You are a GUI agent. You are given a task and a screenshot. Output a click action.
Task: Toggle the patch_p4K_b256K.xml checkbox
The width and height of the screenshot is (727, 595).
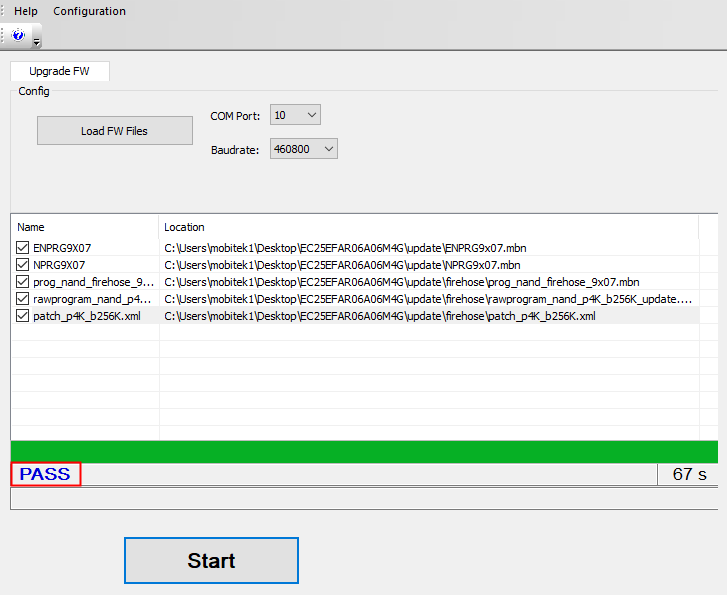pyautogui.click(x=23, y=316)
